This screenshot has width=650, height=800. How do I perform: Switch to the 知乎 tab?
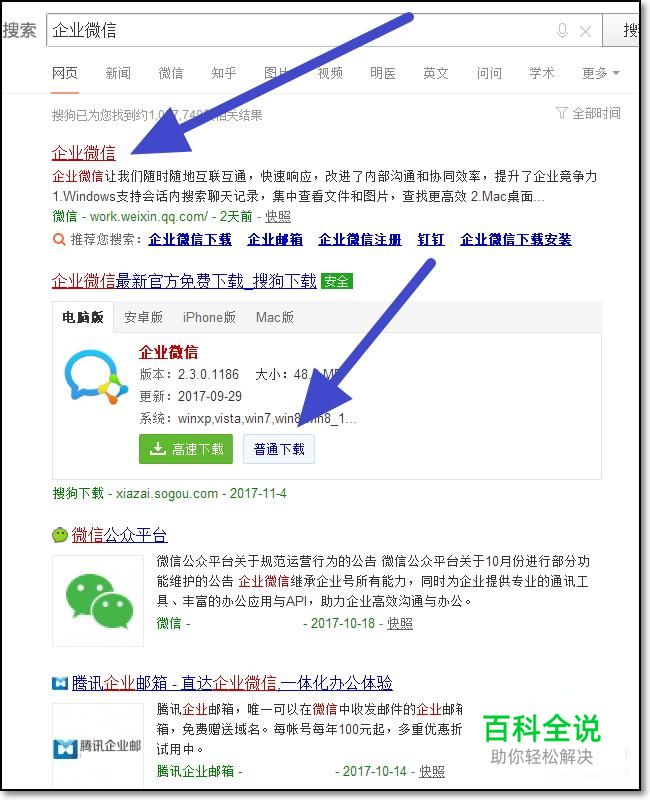point(223,73)
